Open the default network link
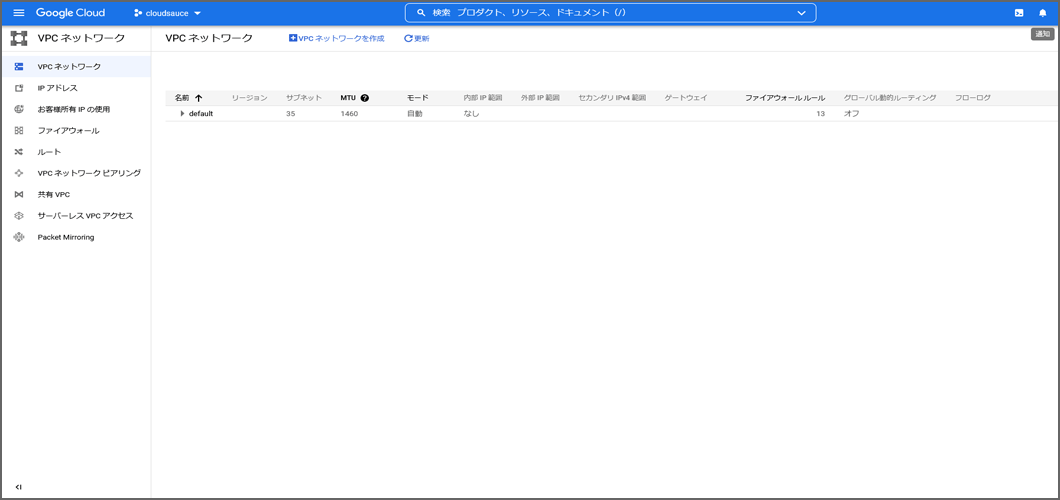 [201, 114]
